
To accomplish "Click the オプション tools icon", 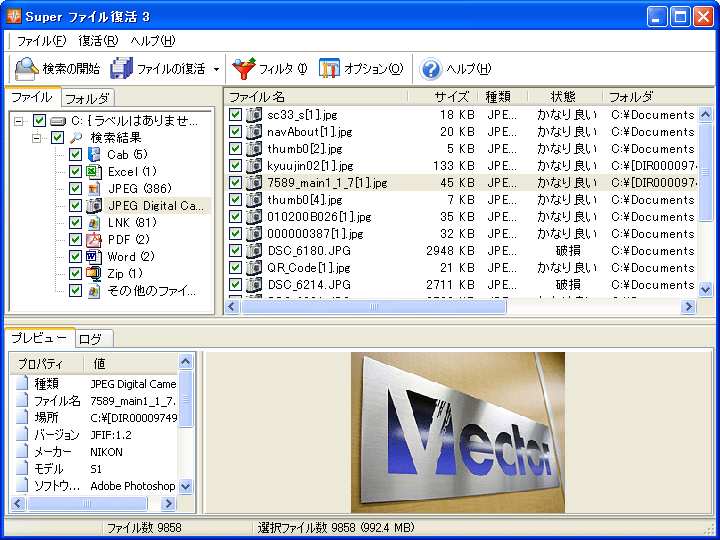I will pos(329,69).
